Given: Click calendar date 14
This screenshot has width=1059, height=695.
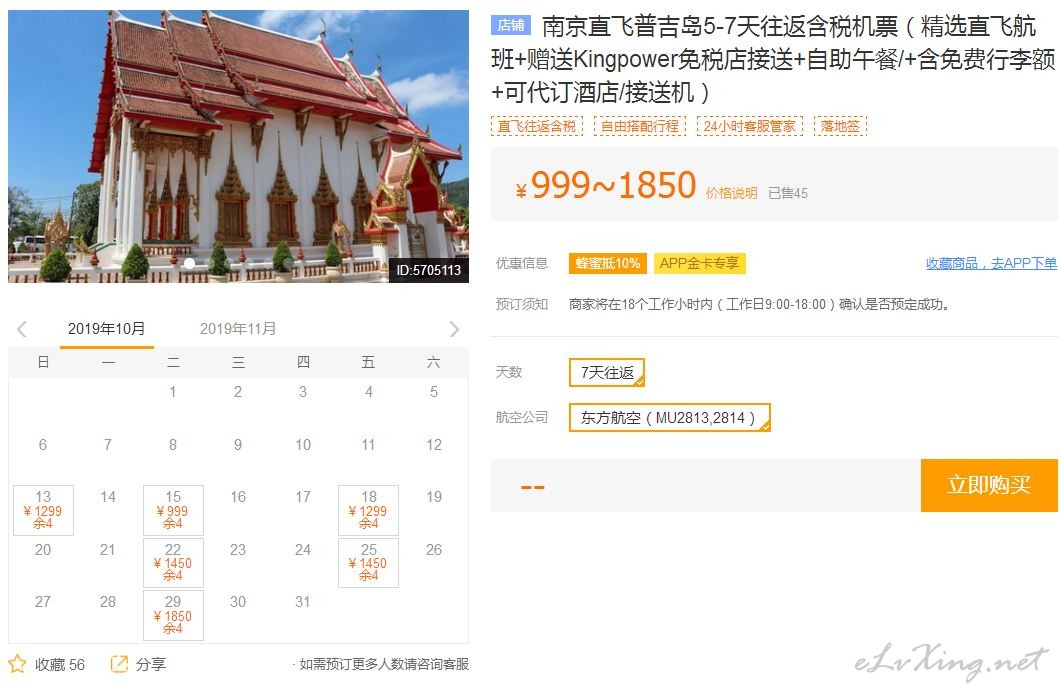Looking at the screenshot, I should pos(108,497).
